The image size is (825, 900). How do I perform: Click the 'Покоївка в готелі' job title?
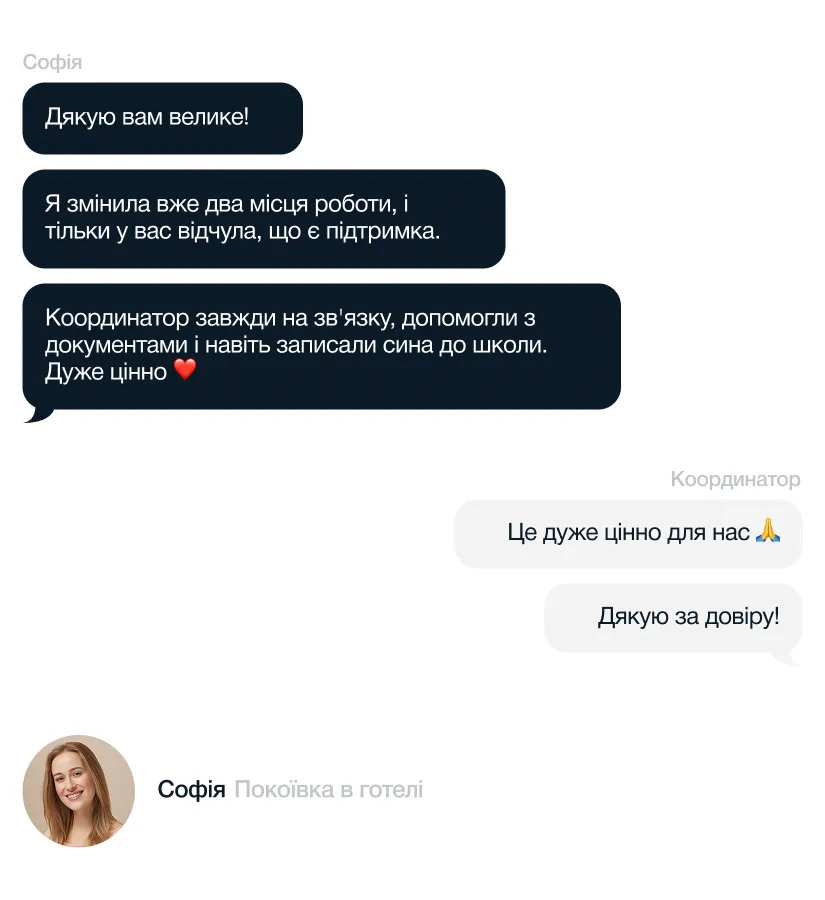[x=328, y=789]
